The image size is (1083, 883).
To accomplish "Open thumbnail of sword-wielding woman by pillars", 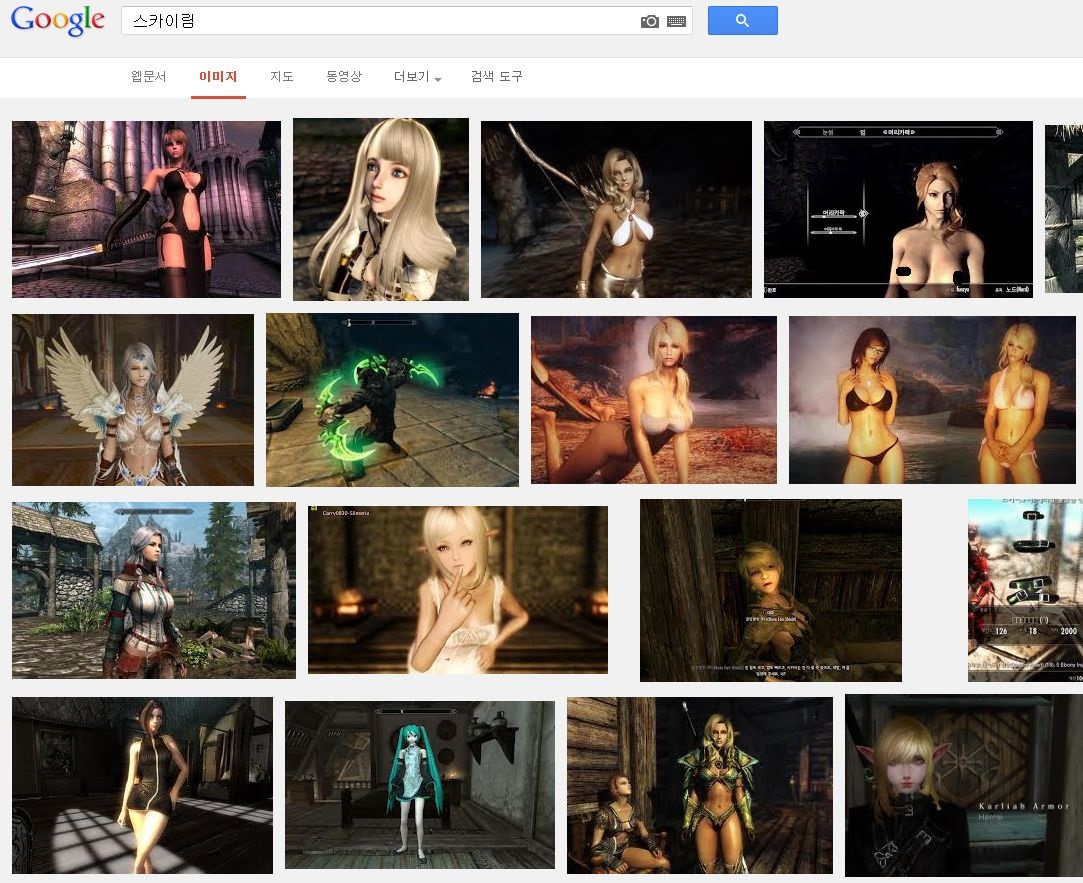I will click(146, 209).
